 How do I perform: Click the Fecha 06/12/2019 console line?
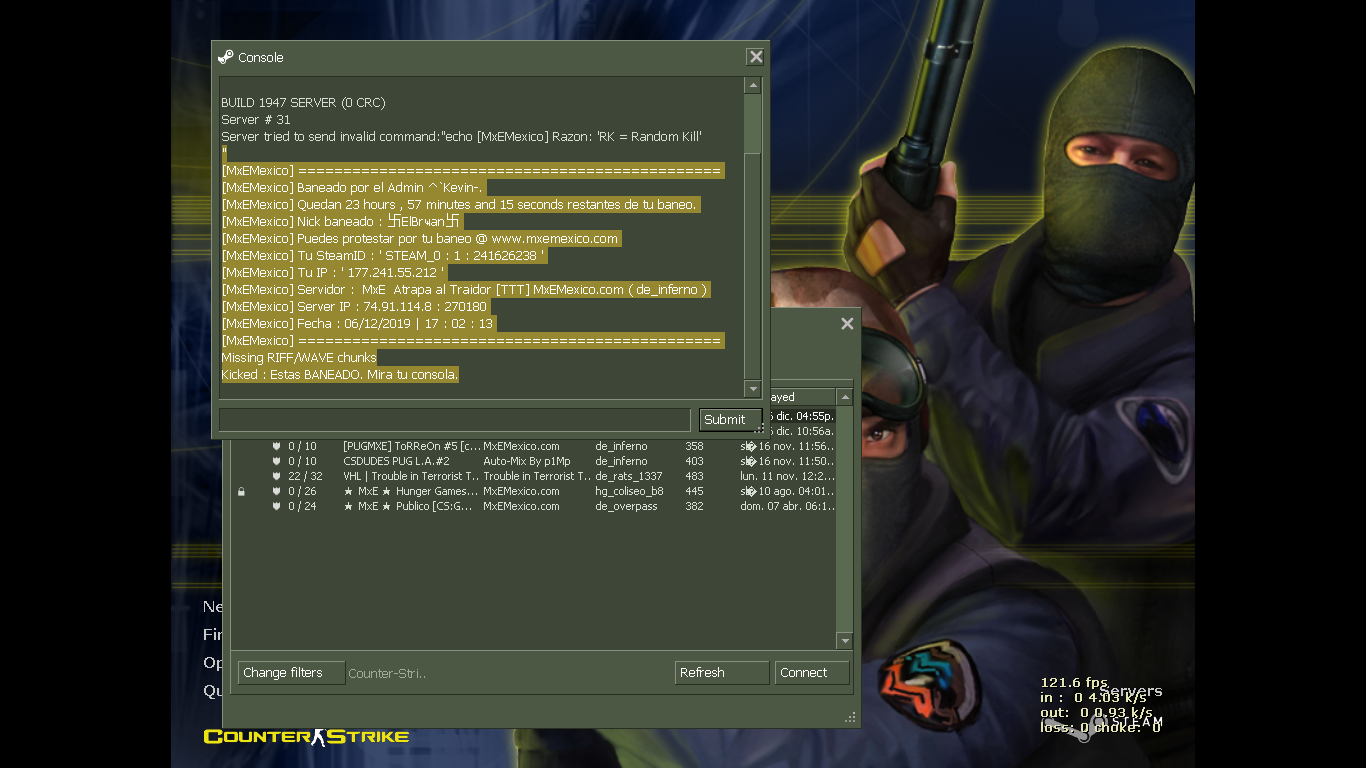(x=358, y=323)
